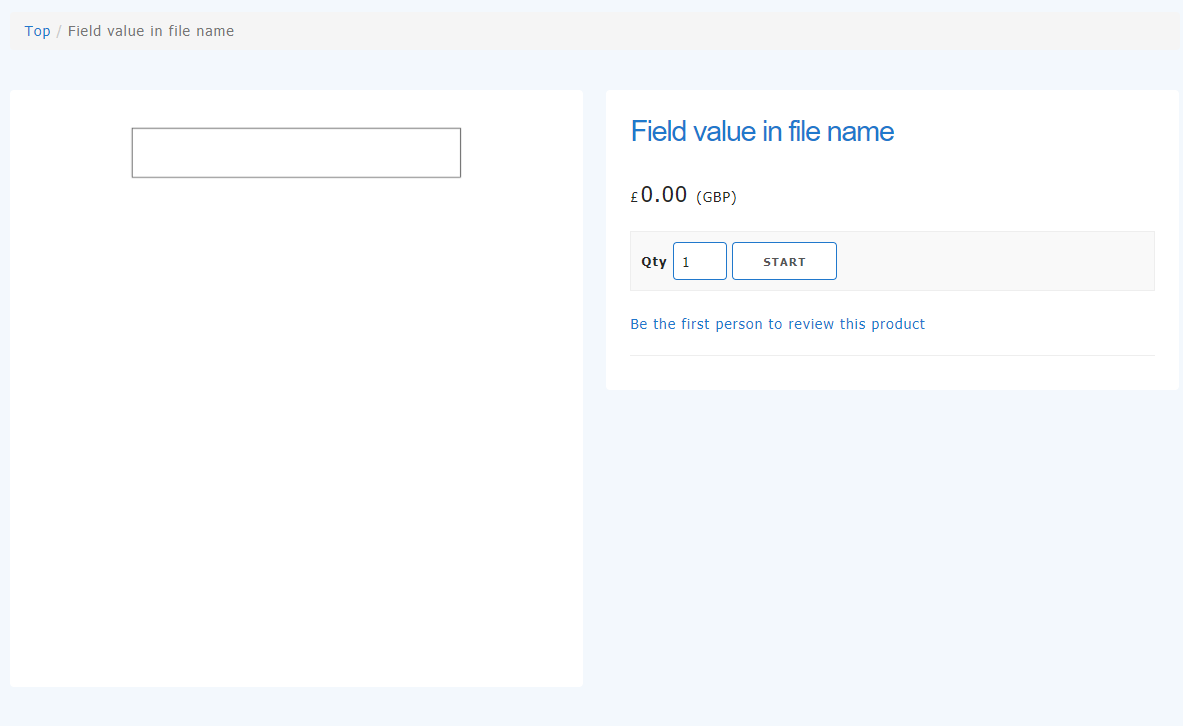Navigate back using the Top link
The height and width of the screenshot is (726, 1183).
tap(37, 30)
